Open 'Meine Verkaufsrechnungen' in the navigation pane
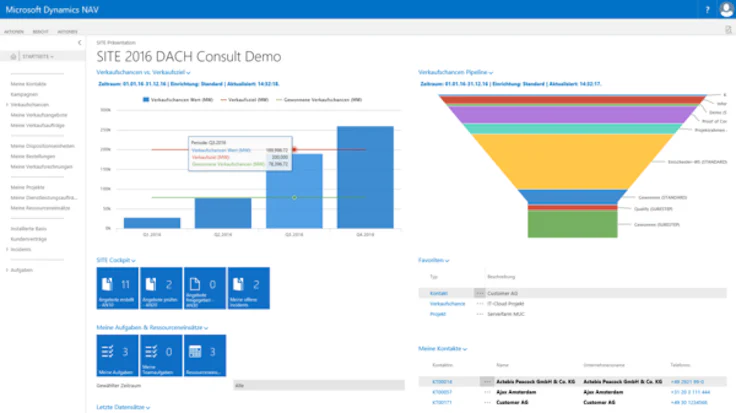This screenshot has width=736, height=413. tap(41, 167)
